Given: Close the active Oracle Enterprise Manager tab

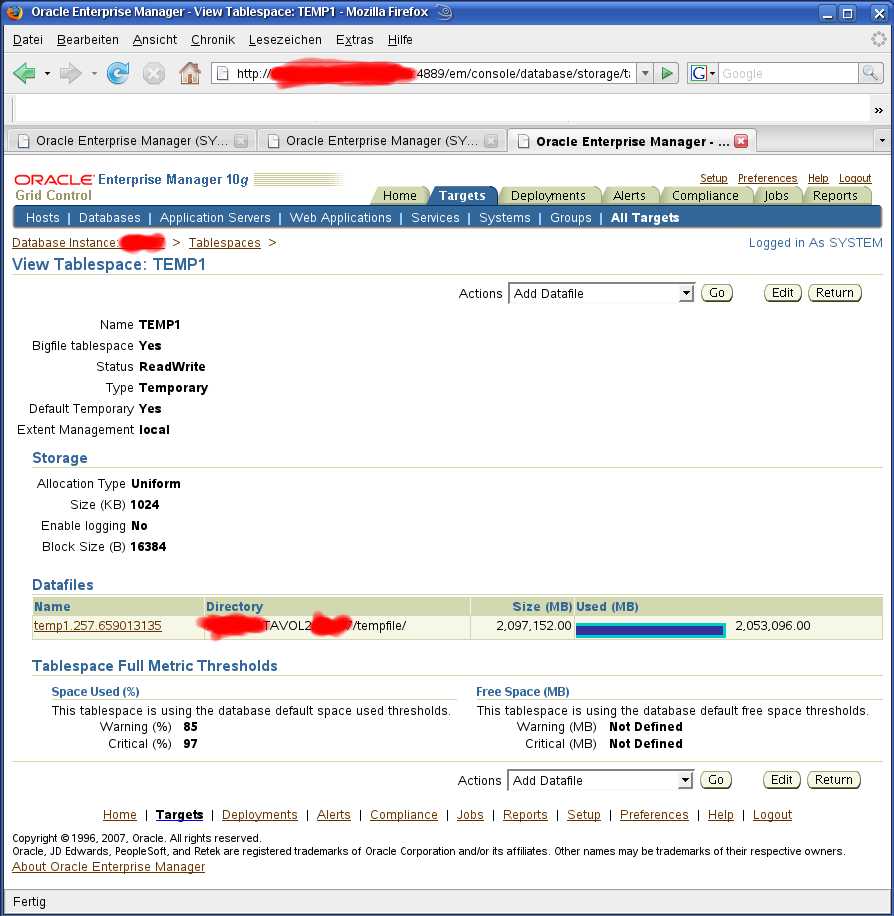Looking at the screenshot, I should (741, 141).
